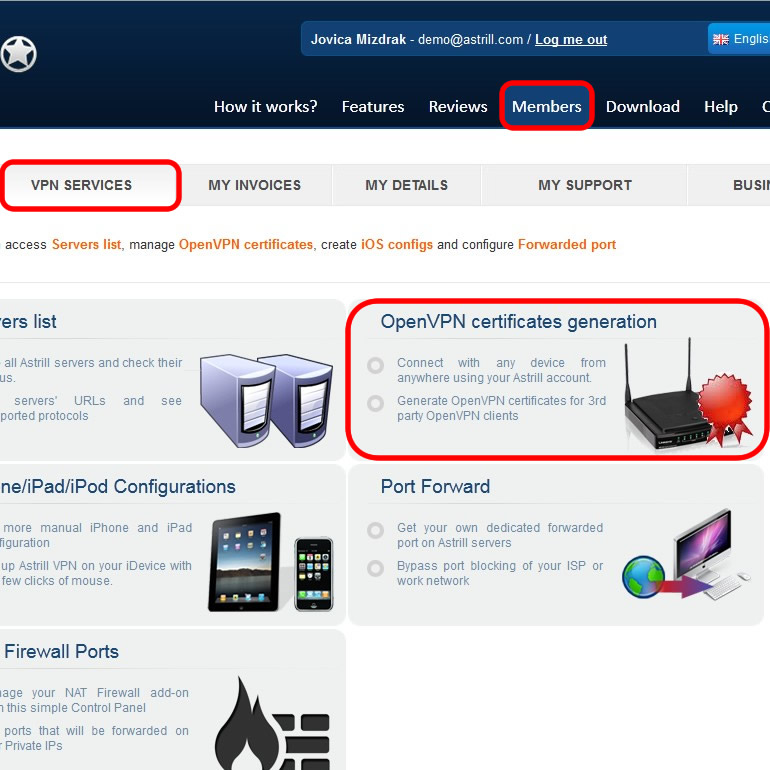Open 'OpenVPN certificates generation' heading

tap(519, 322)
